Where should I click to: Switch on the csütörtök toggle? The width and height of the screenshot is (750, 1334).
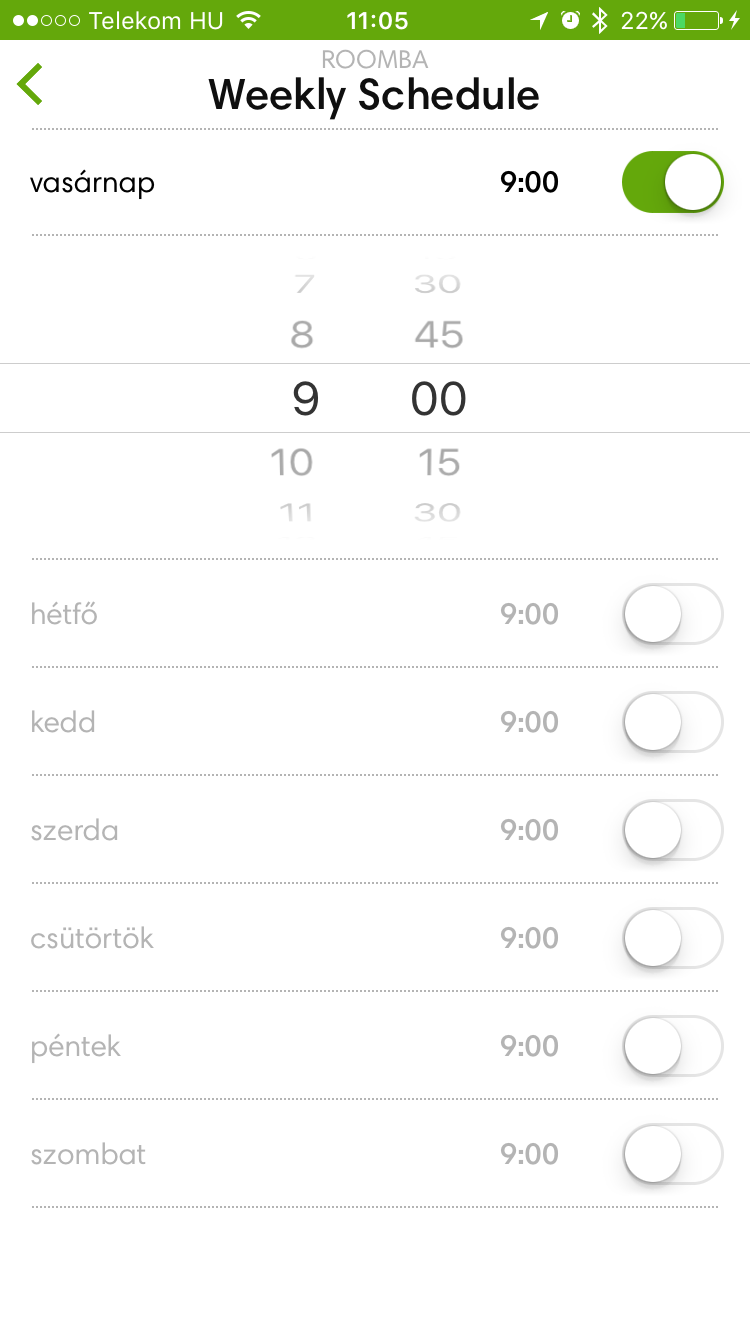(x=672, y=938)
